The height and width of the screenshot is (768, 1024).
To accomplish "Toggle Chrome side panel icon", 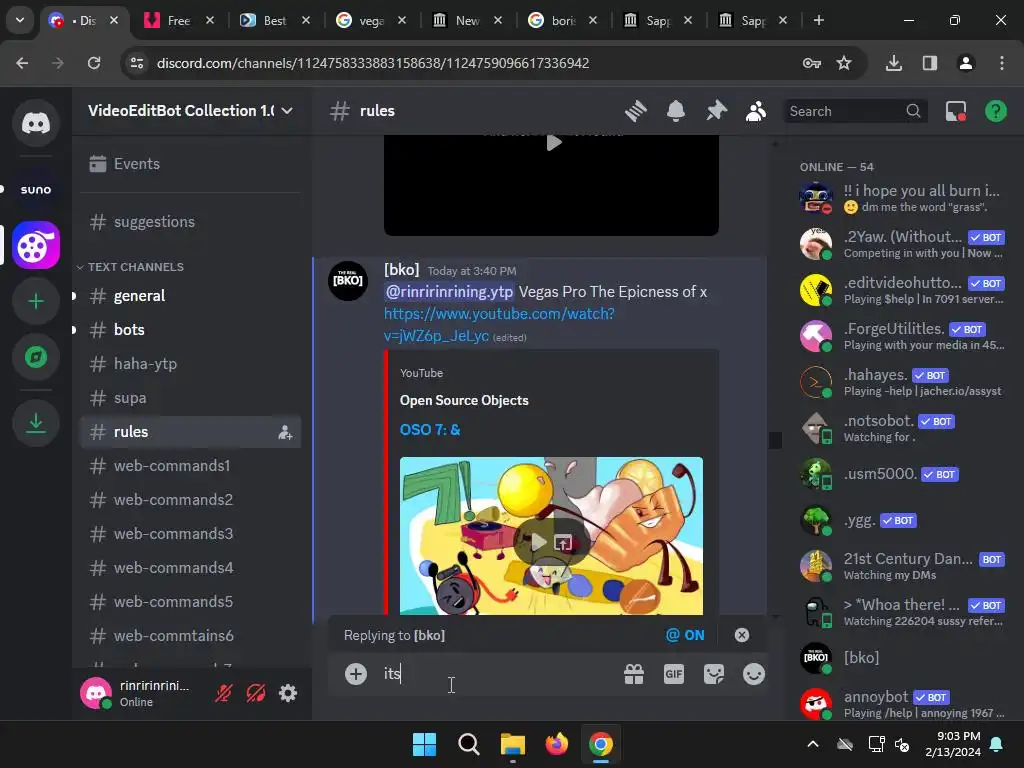I will [929, 63].
